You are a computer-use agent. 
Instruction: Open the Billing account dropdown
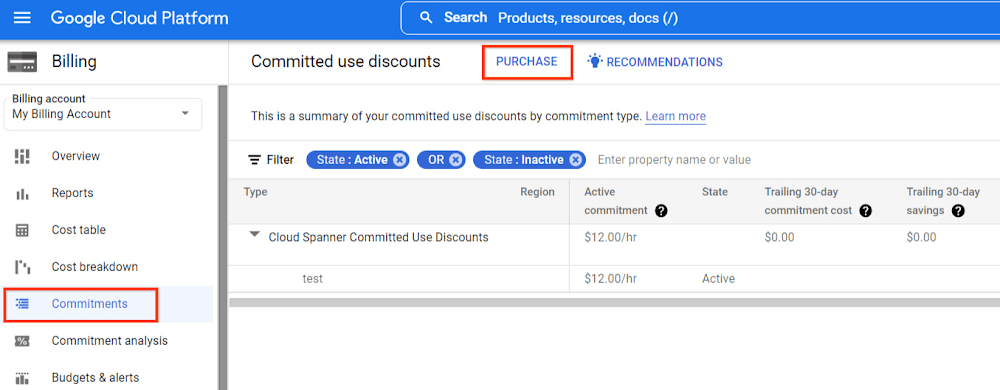(103, 113)
